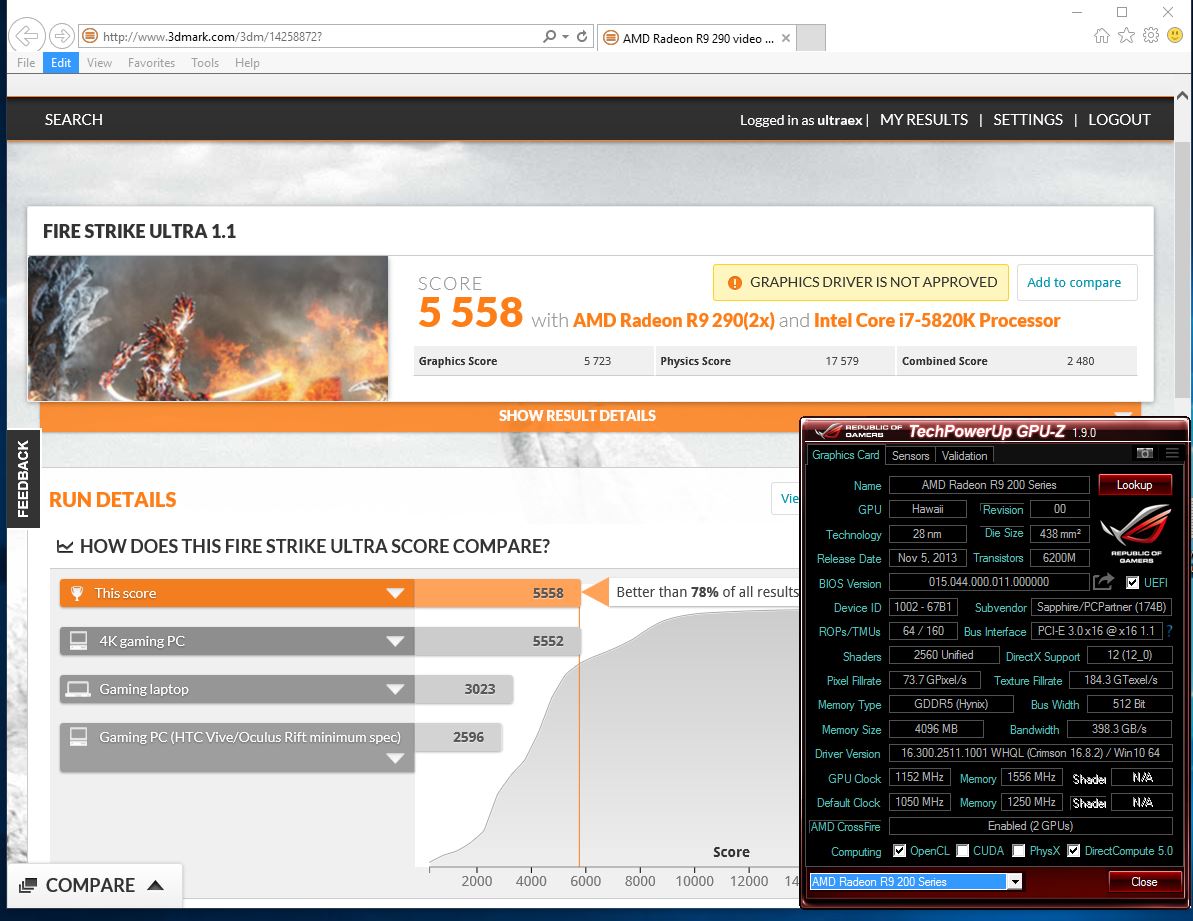
Task: Toggle the OpenCL checkbox
Action: (899, 851)
